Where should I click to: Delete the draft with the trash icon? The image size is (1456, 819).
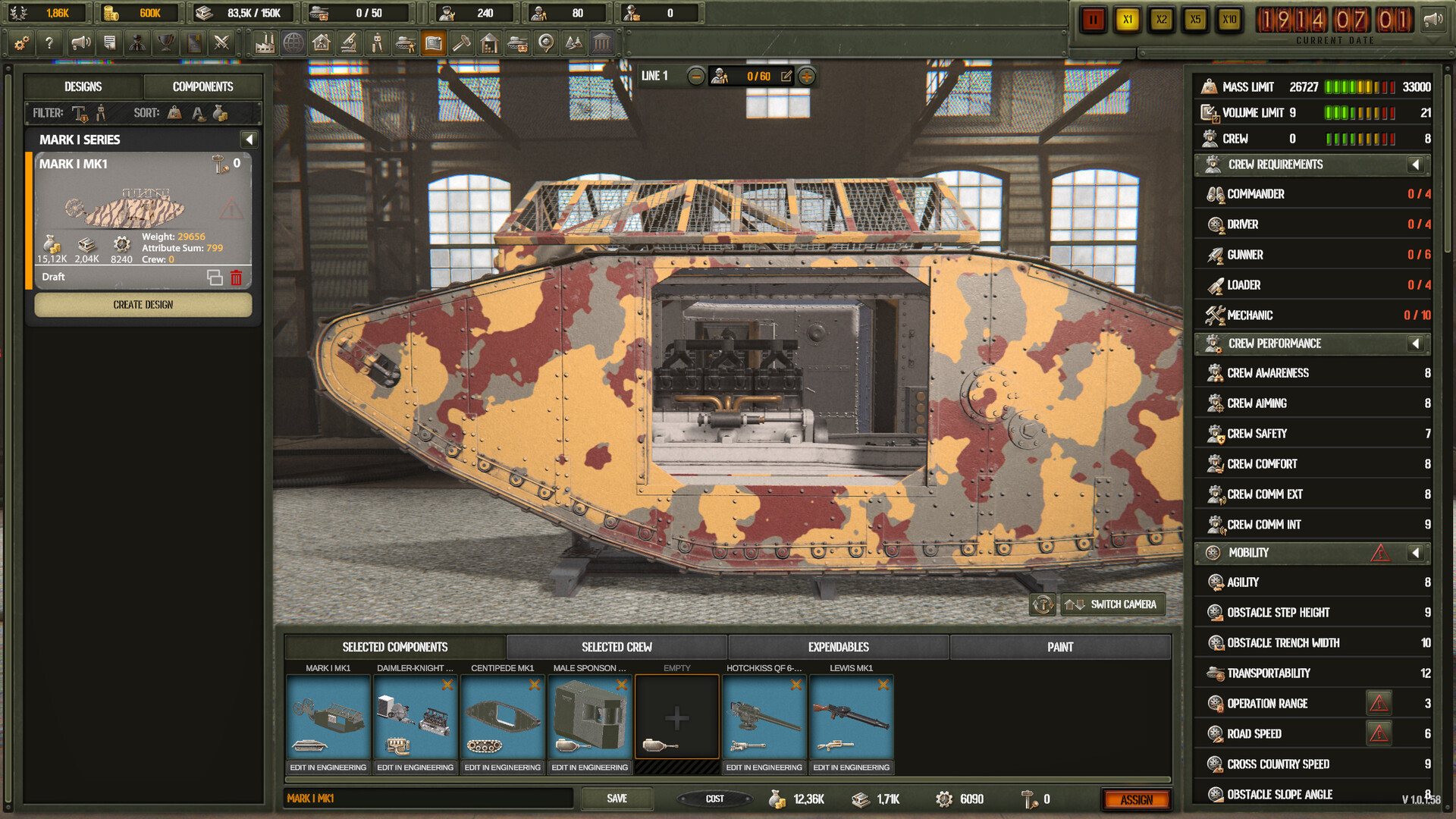[237, 278]
